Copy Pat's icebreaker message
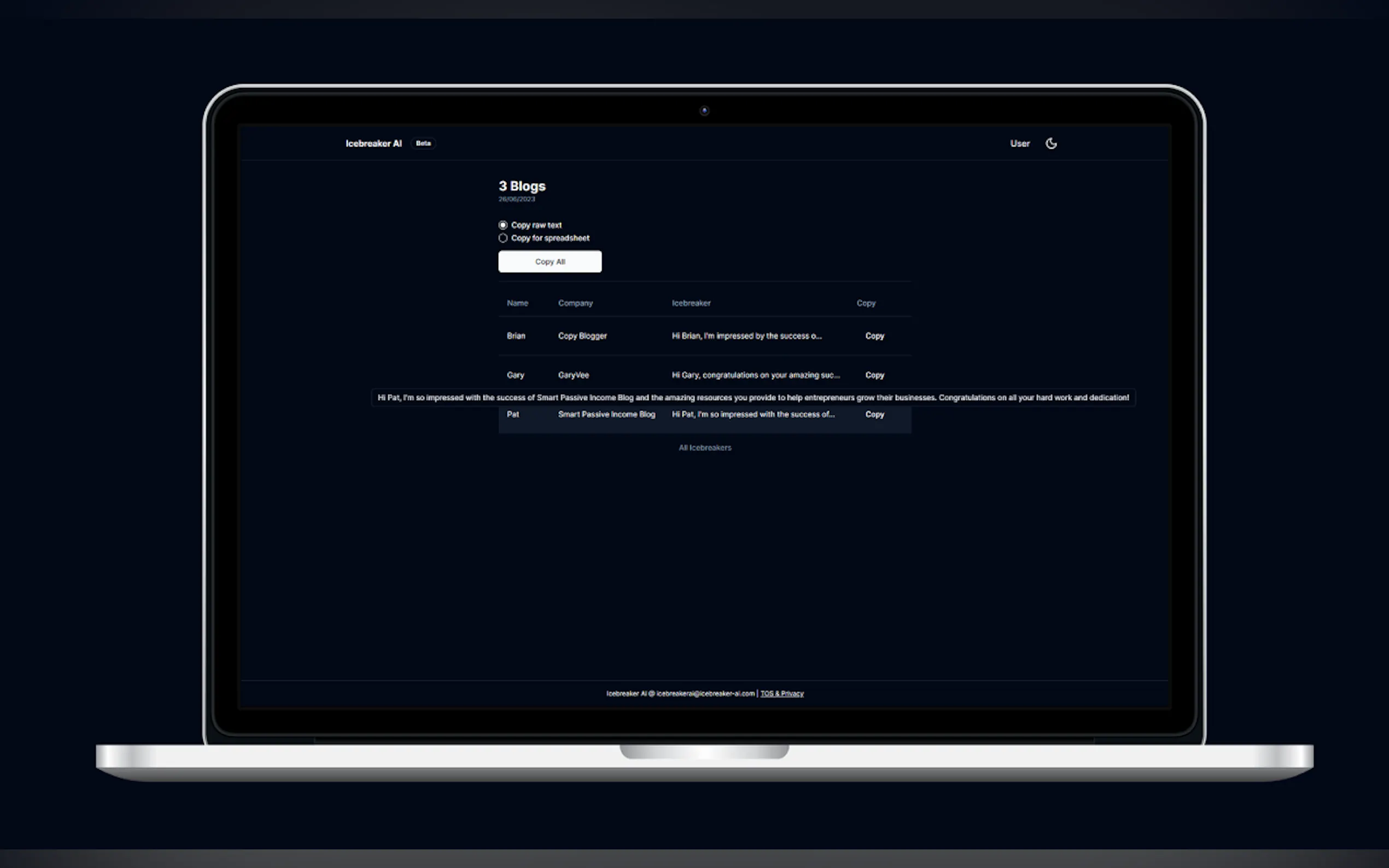Image resolution: width=1389 pixels, height=868 pixels. coord(874,414)
